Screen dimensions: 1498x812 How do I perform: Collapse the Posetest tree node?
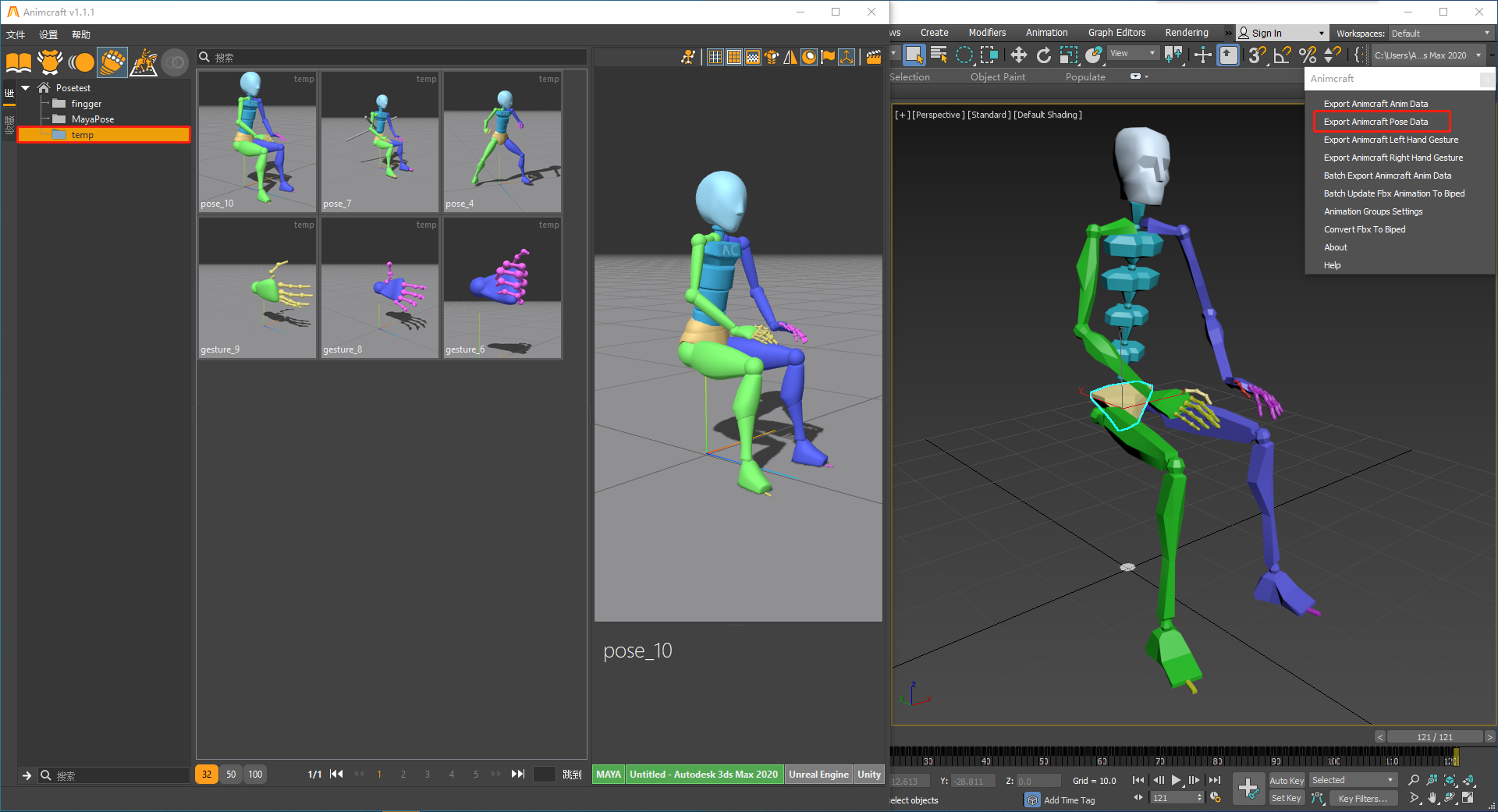26,88
